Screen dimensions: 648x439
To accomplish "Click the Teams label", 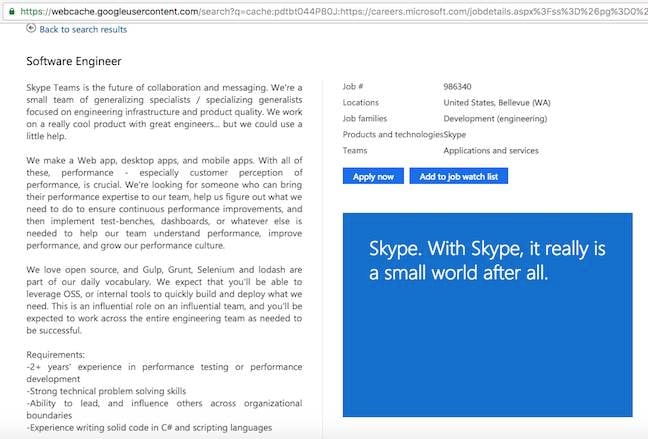I will tap(355, 150).
